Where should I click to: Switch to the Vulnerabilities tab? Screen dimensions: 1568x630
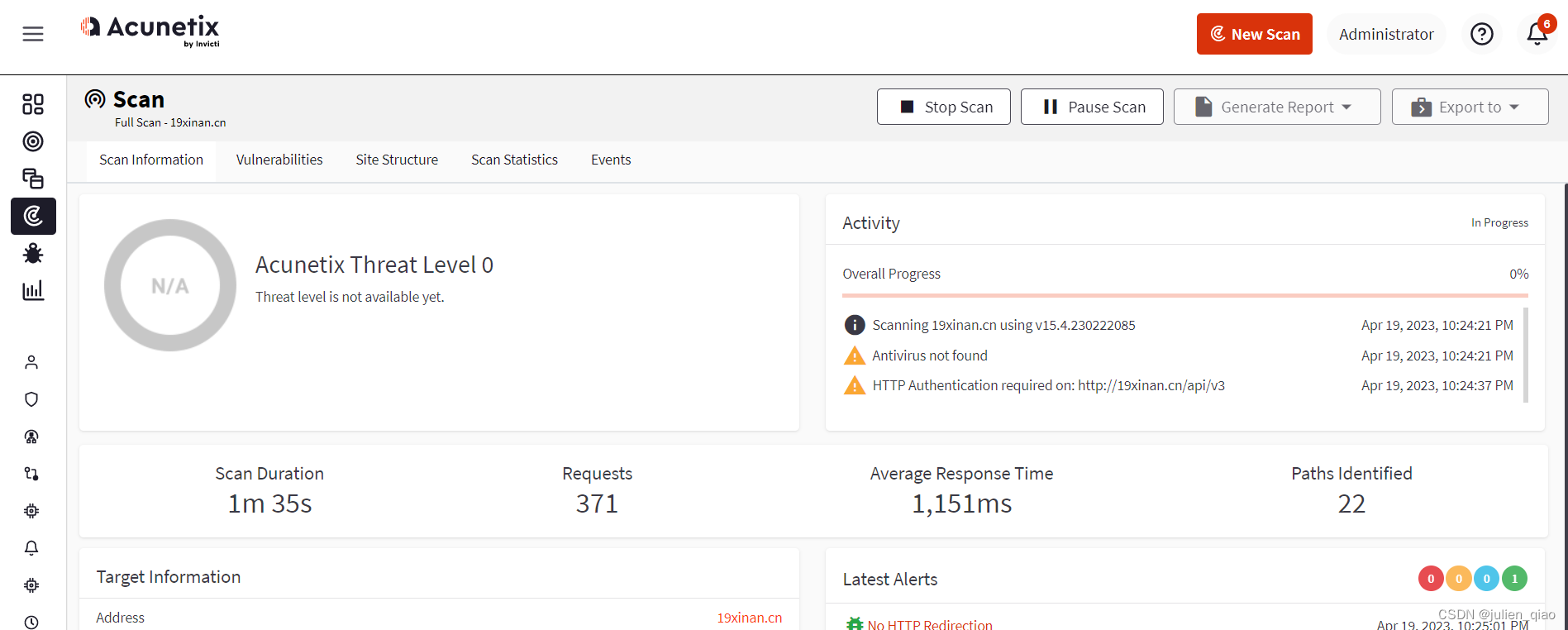point(279,160)
